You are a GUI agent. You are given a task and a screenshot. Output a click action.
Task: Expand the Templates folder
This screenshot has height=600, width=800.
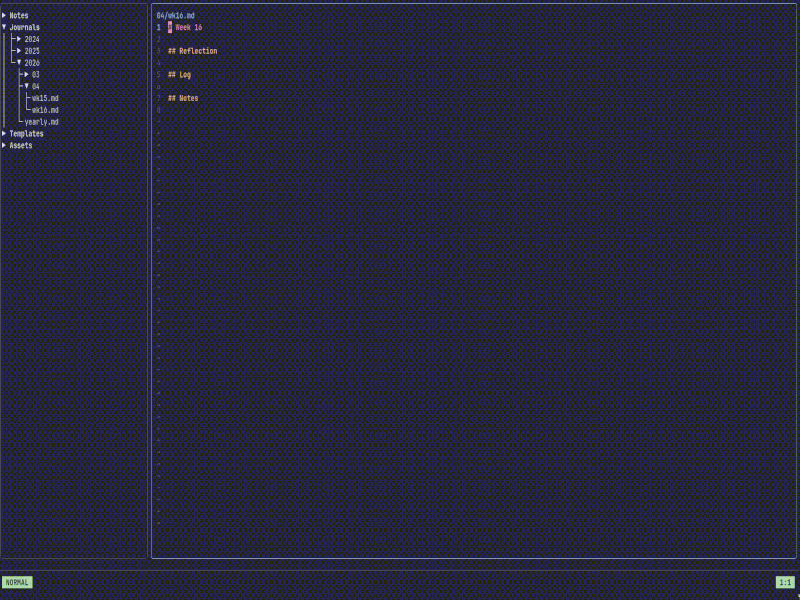tap(4, 133)
